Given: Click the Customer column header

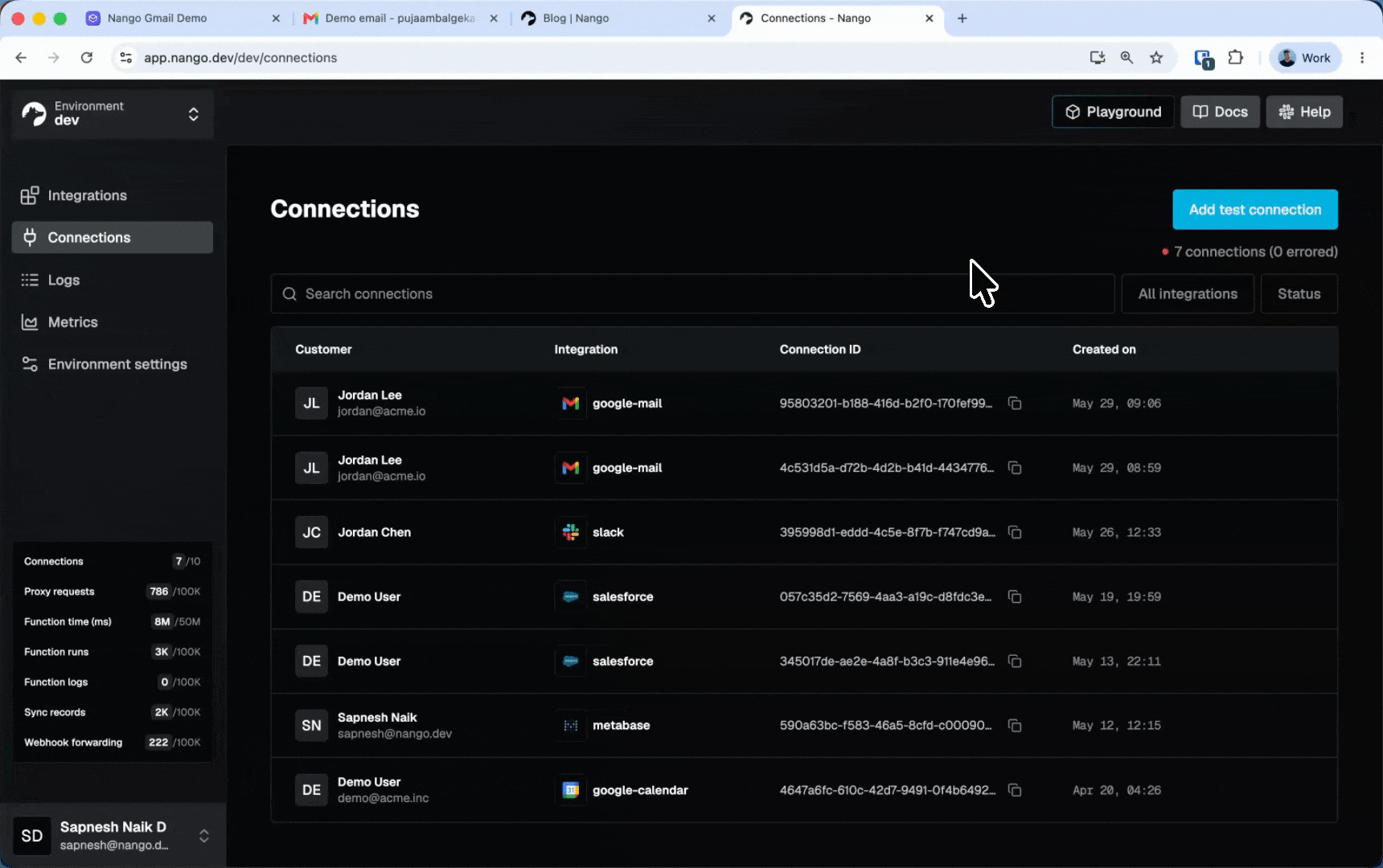Looking at the screenshot, I should [323, 350].
